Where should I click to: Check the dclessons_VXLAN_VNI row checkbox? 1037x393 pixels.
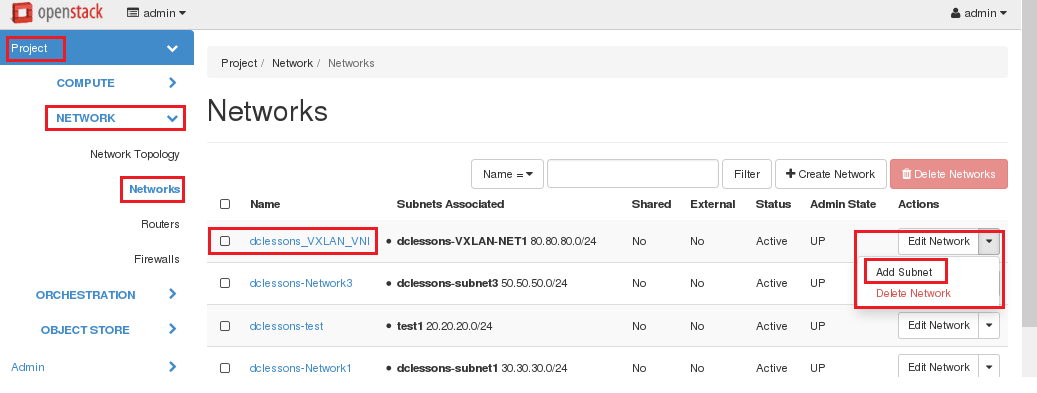(225, 241)
